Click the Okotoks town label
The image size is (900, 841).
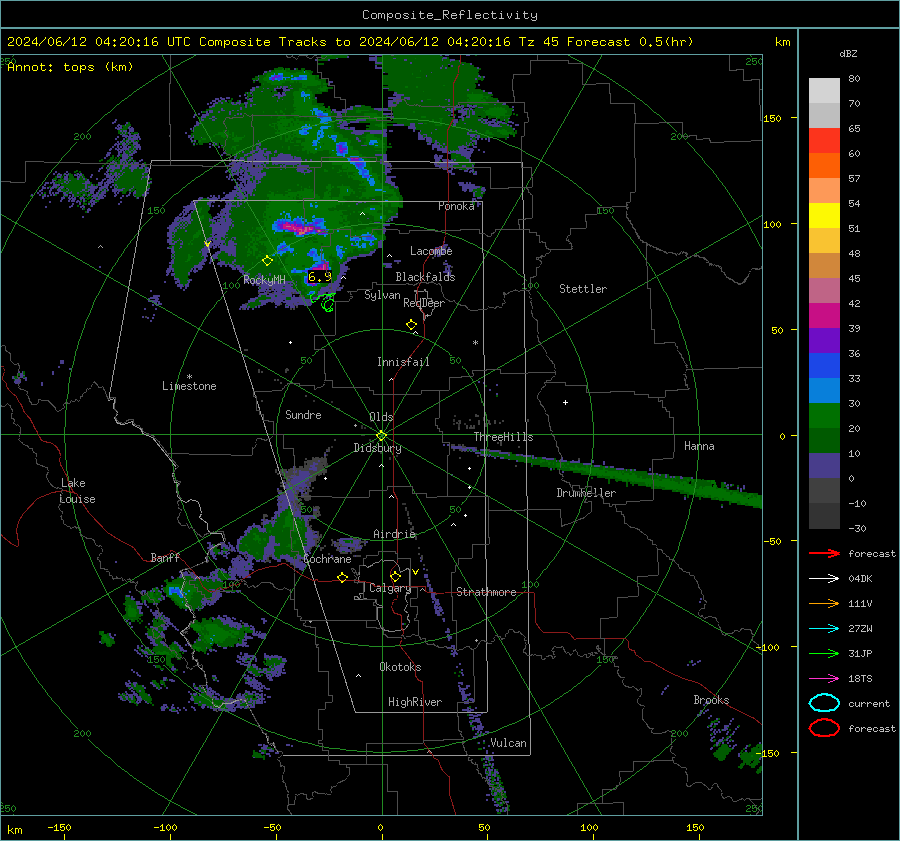pyautogui.click(x=400, y=666)
